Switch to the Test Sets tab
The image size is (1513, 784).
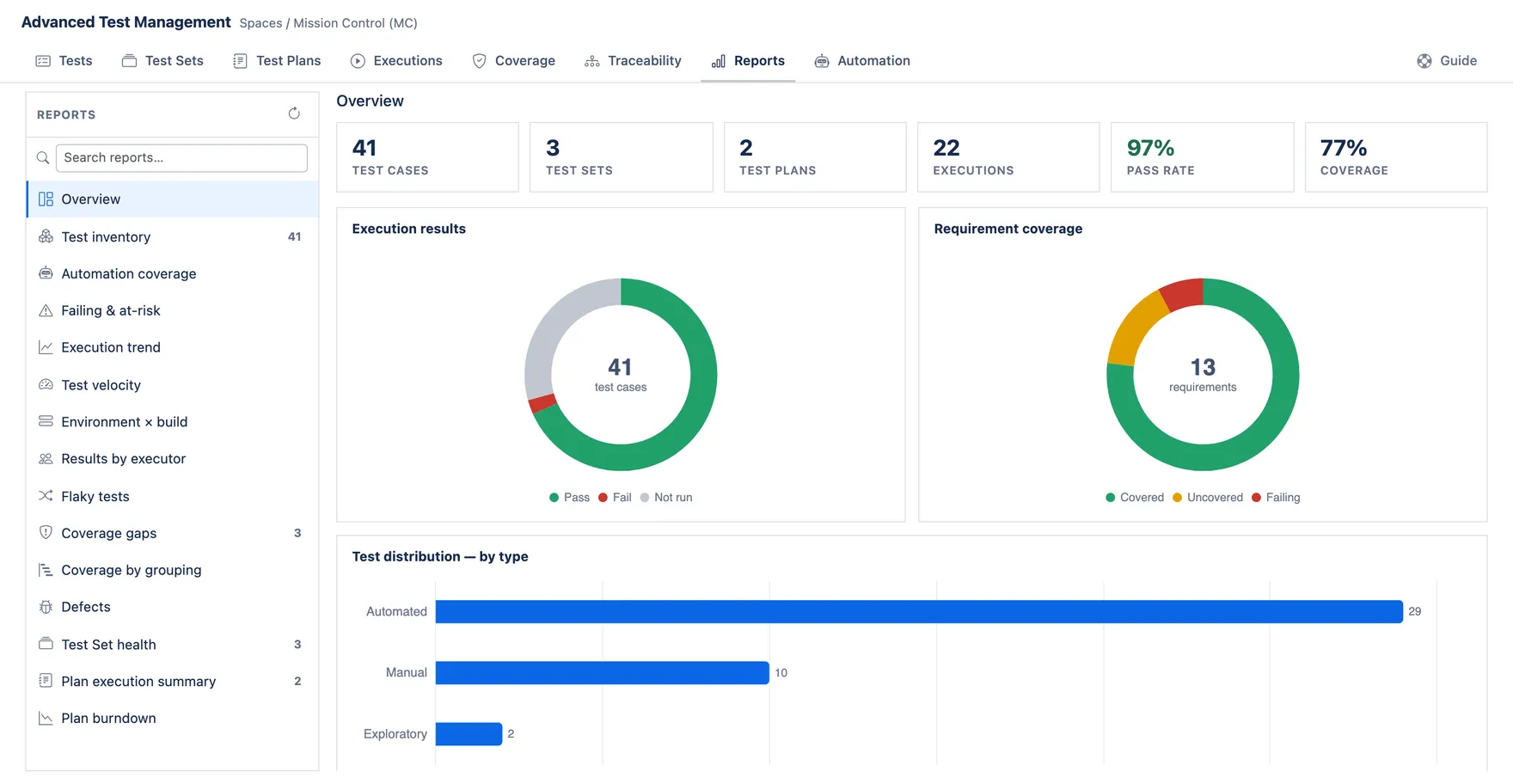pos(162,61)
